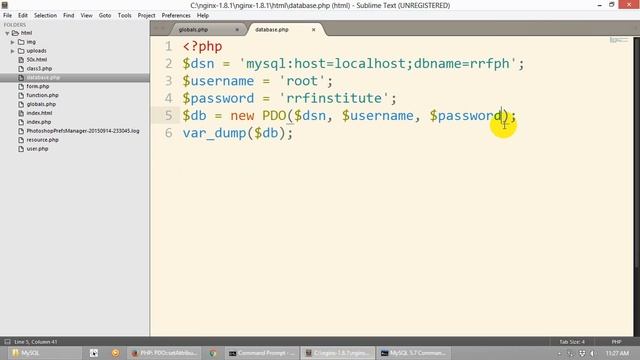Switch to the globals.php tab

(193, 29)
